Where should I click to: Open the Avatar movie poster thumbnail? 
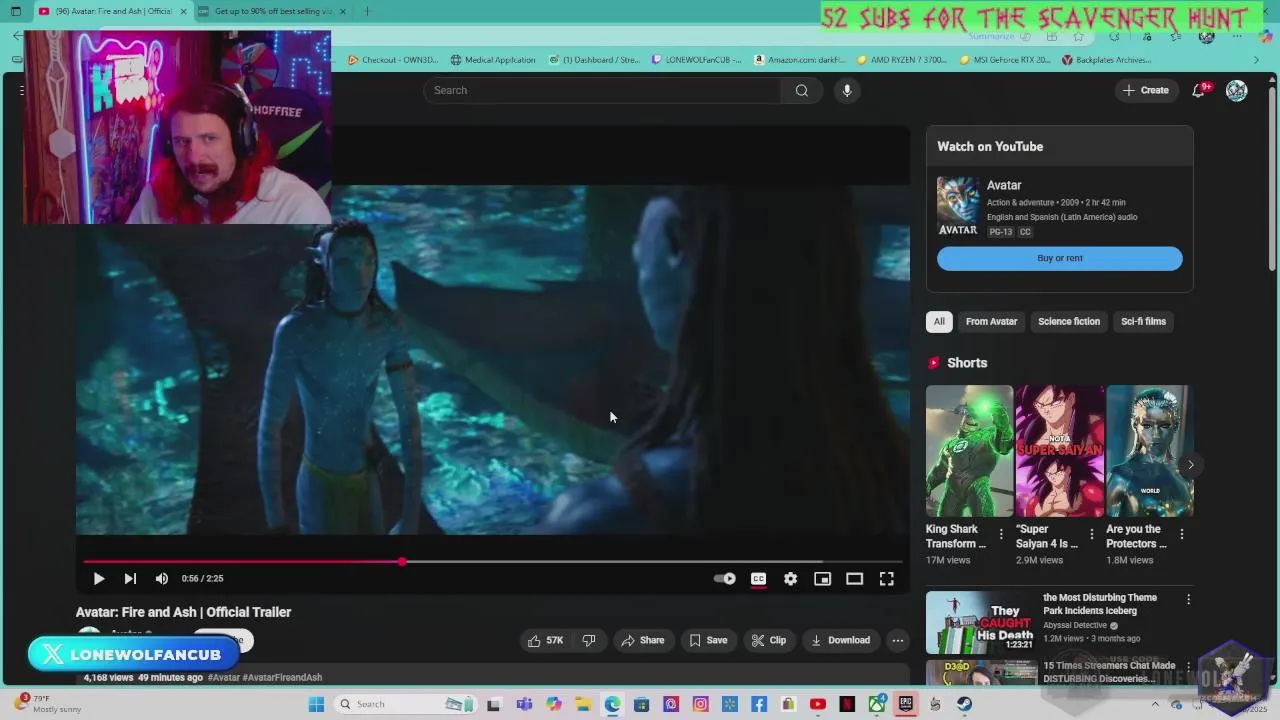[x=957, y=207]
